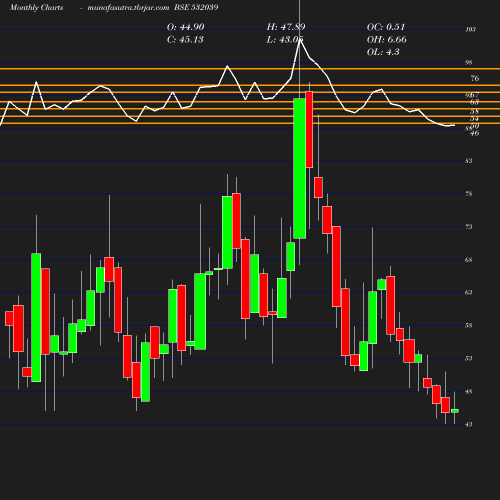Click the 43 price axis label

pyautogui.click(x=469, y=424)
